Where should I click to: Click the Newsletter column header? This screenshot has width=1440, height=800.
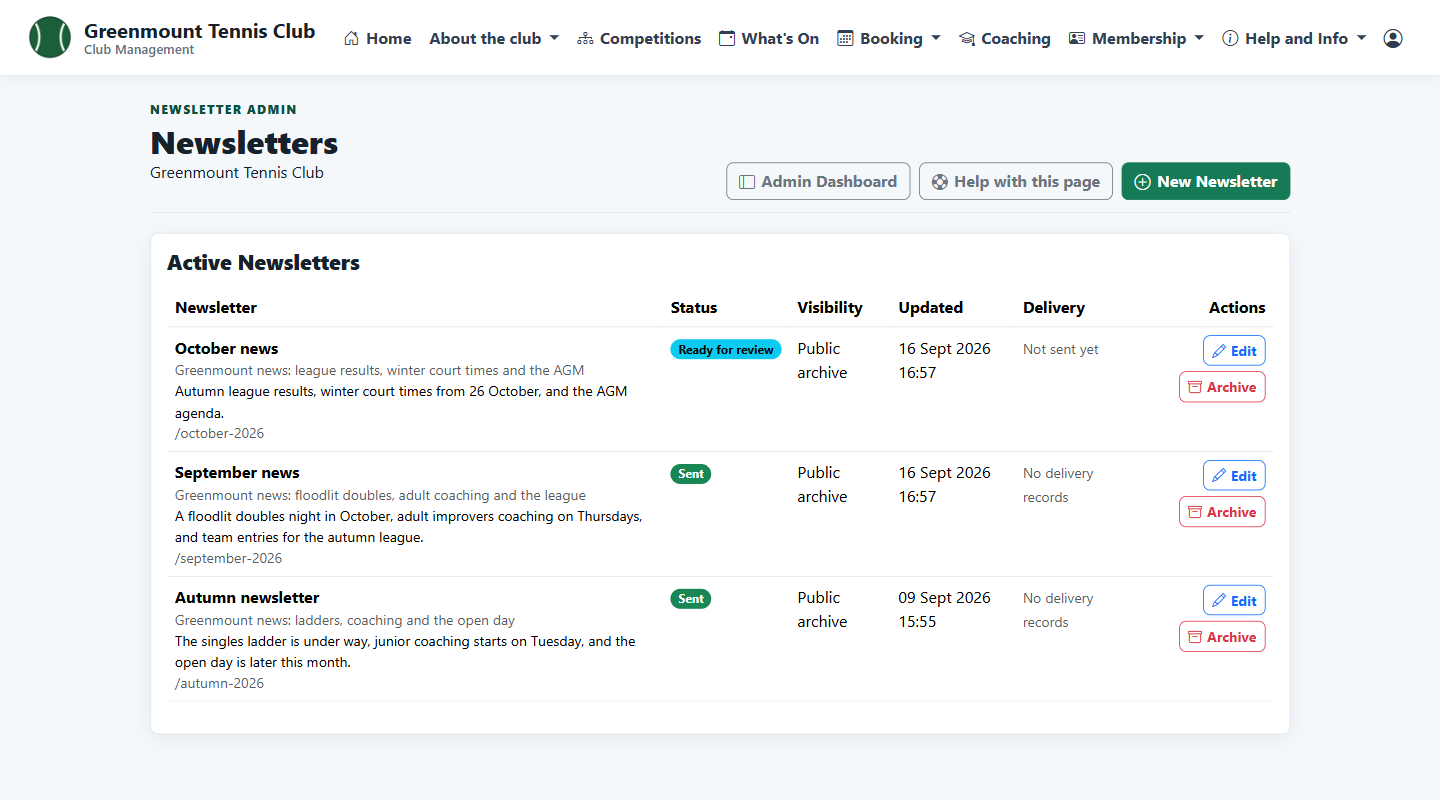(216, 308)
